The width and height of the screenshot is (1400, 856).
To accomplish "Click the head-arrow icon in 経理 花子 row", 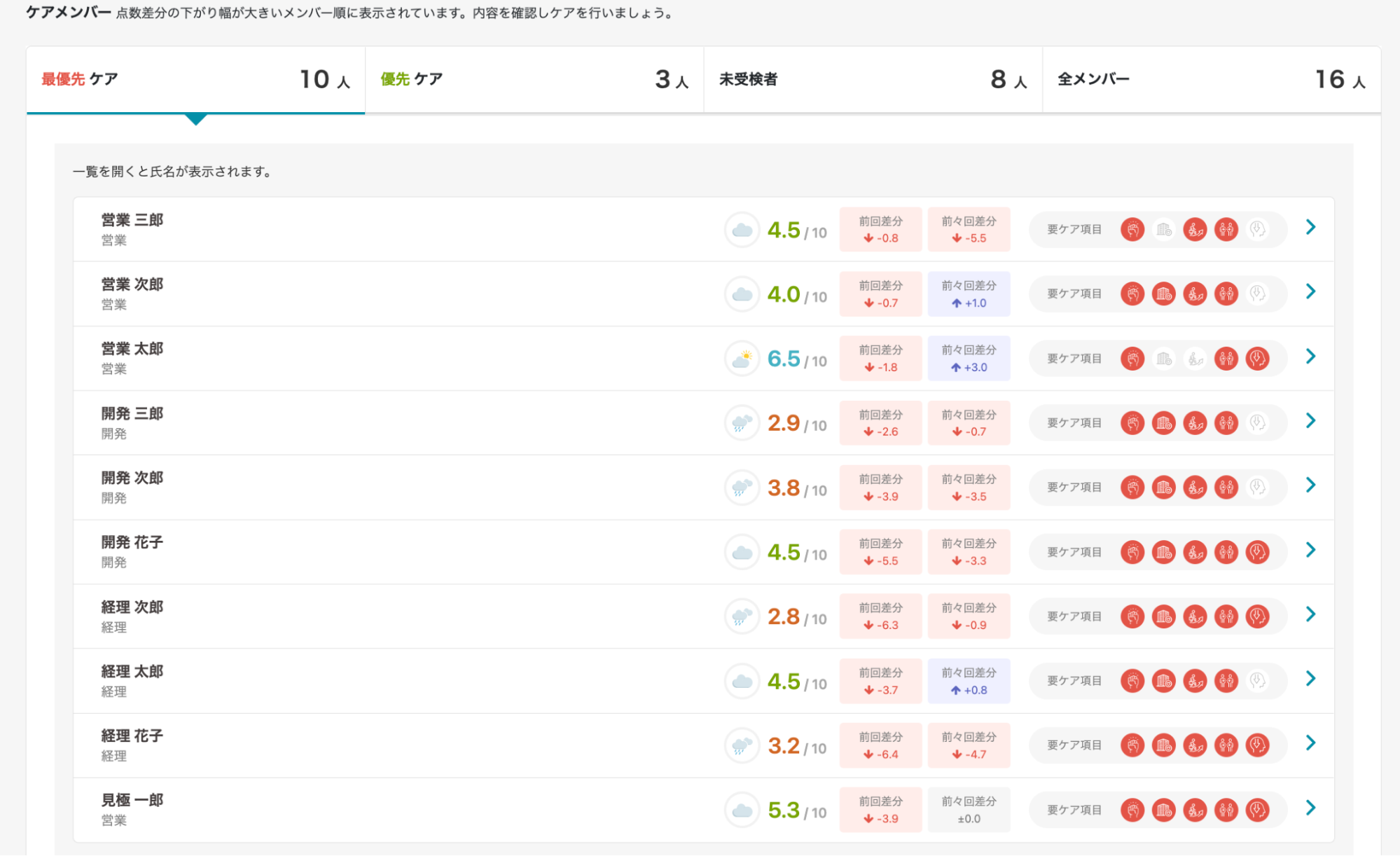I will pos(1257,745).
